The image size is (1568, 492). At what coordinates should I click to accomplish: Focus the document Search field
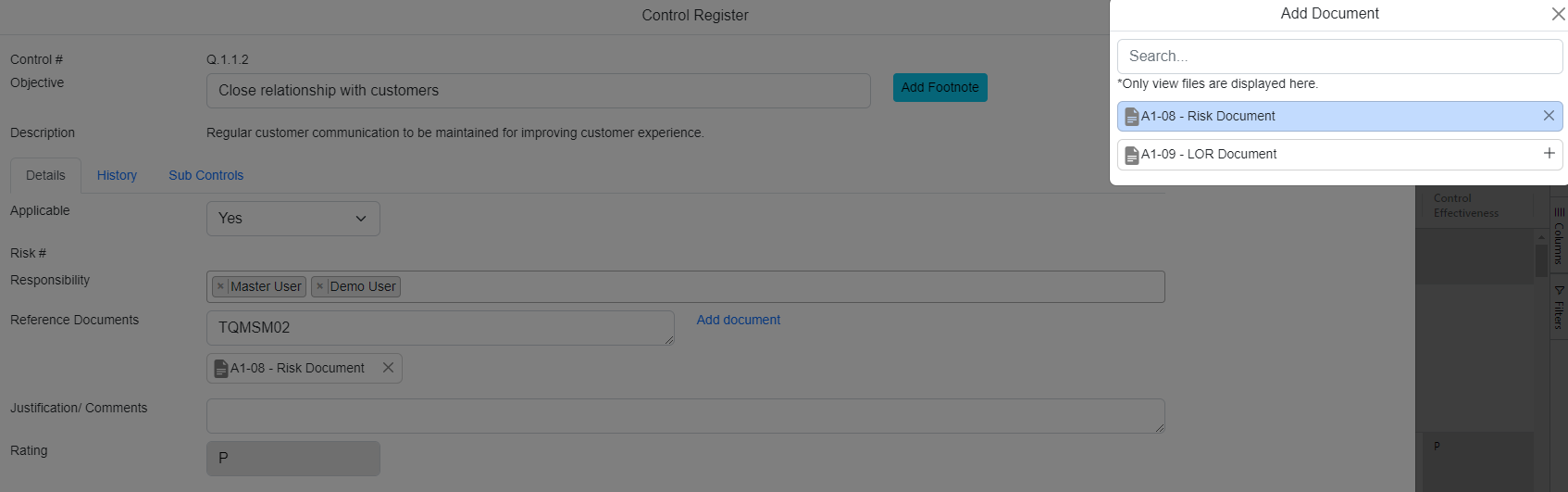click(x=1339, y=57)
